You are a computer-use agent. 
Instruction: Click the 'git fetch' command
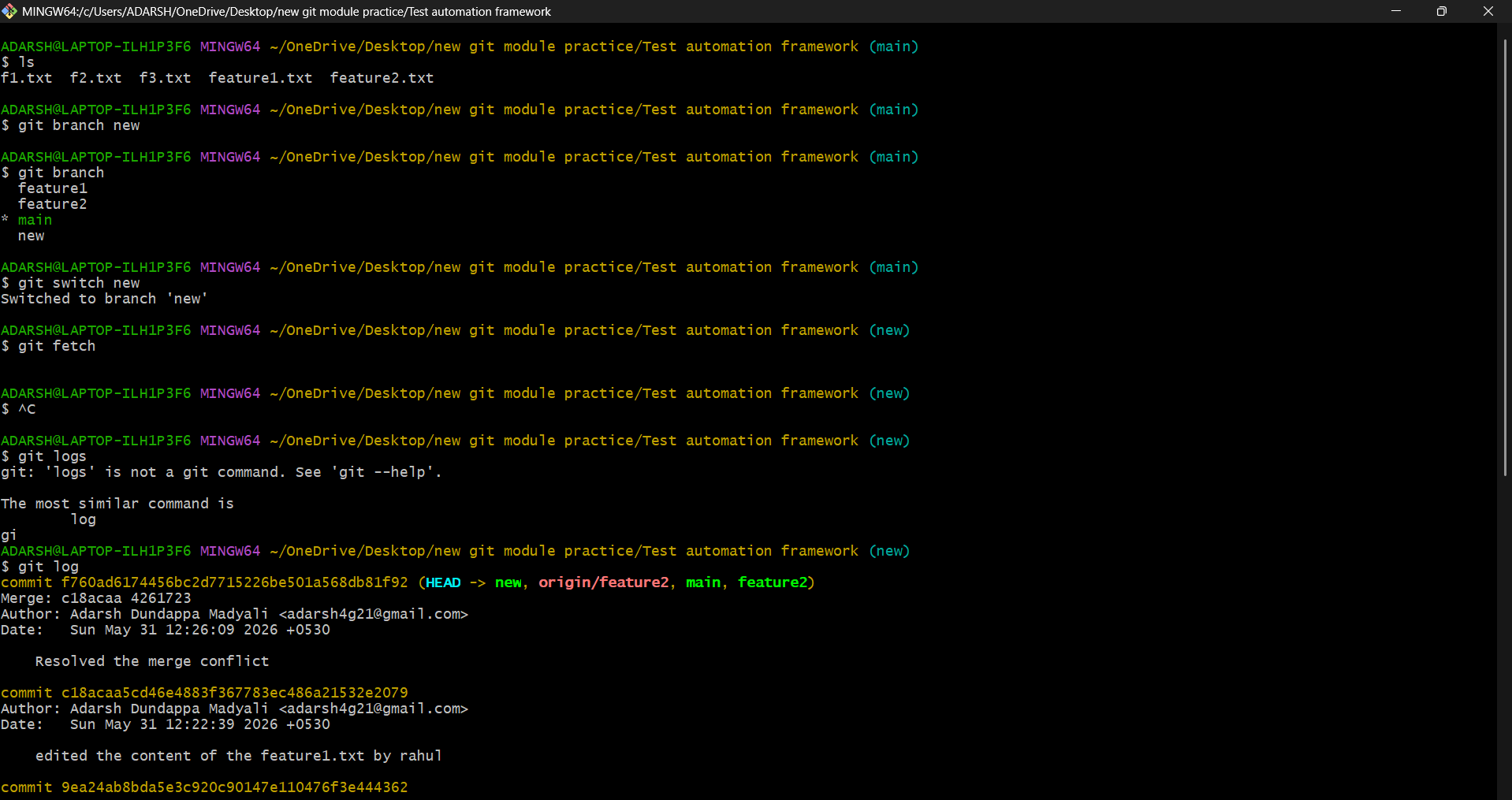click(57, 346)
